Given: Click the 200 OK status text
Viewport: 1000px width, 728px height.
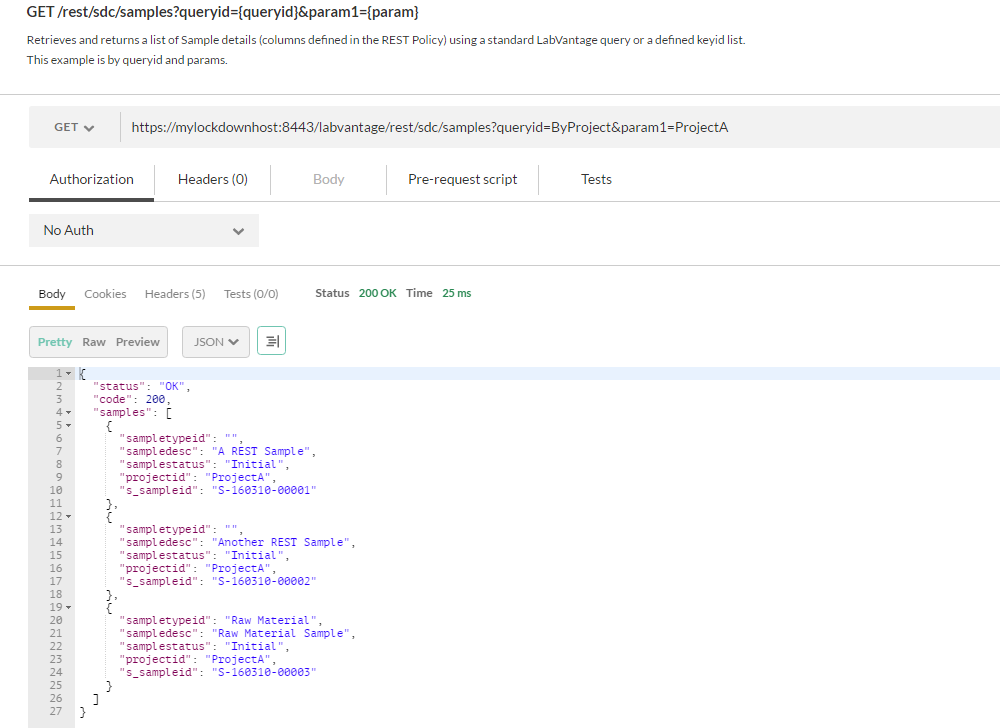Looking at the screenshot, I should pyautogui.click(x=378, y=293).
